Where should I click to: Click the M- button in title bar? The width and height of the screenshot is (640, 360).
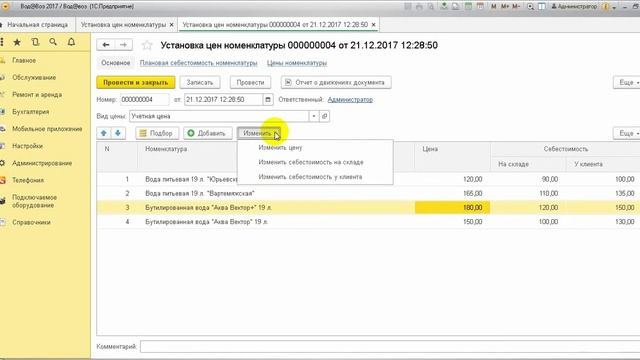pos(516,7)
